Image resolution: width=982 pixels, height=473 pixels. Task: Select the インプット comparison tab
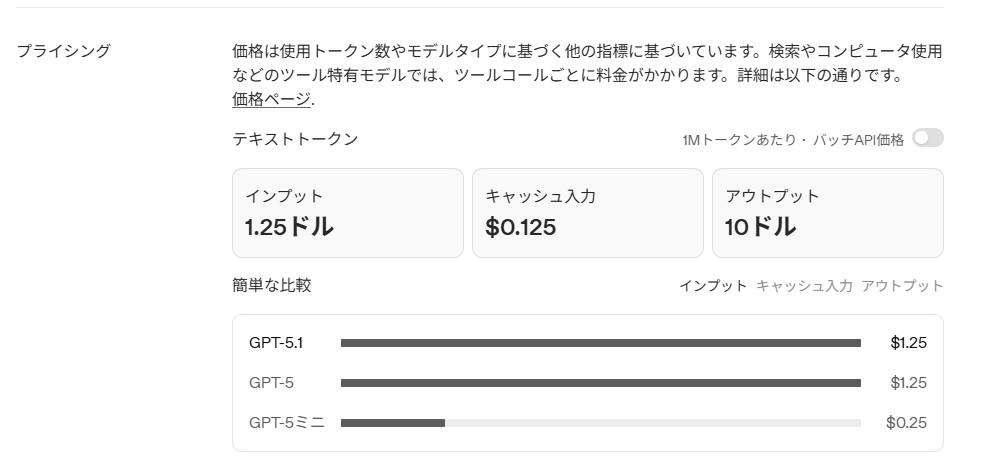(713, 286)
